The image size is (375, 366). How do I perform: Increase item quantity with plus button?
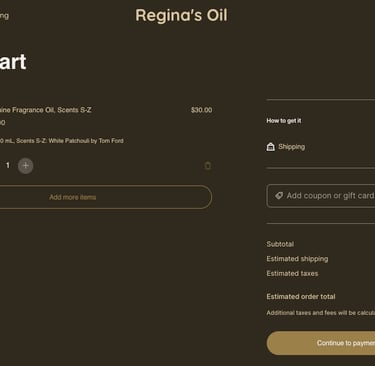pyautogui.click(x=25, y=166)
